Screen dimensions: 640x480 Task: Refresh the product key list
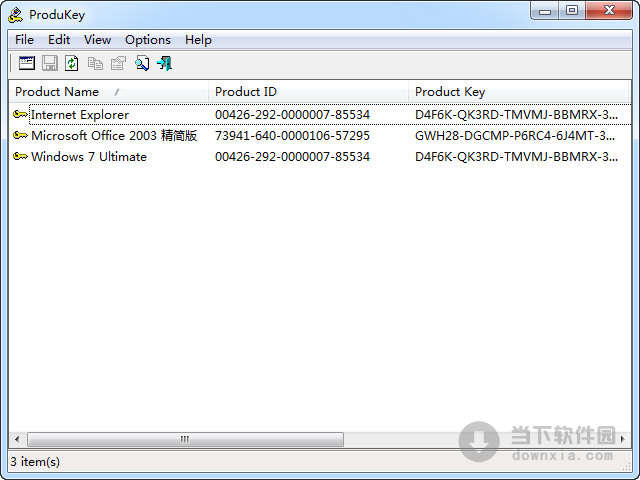coord(72,63)
